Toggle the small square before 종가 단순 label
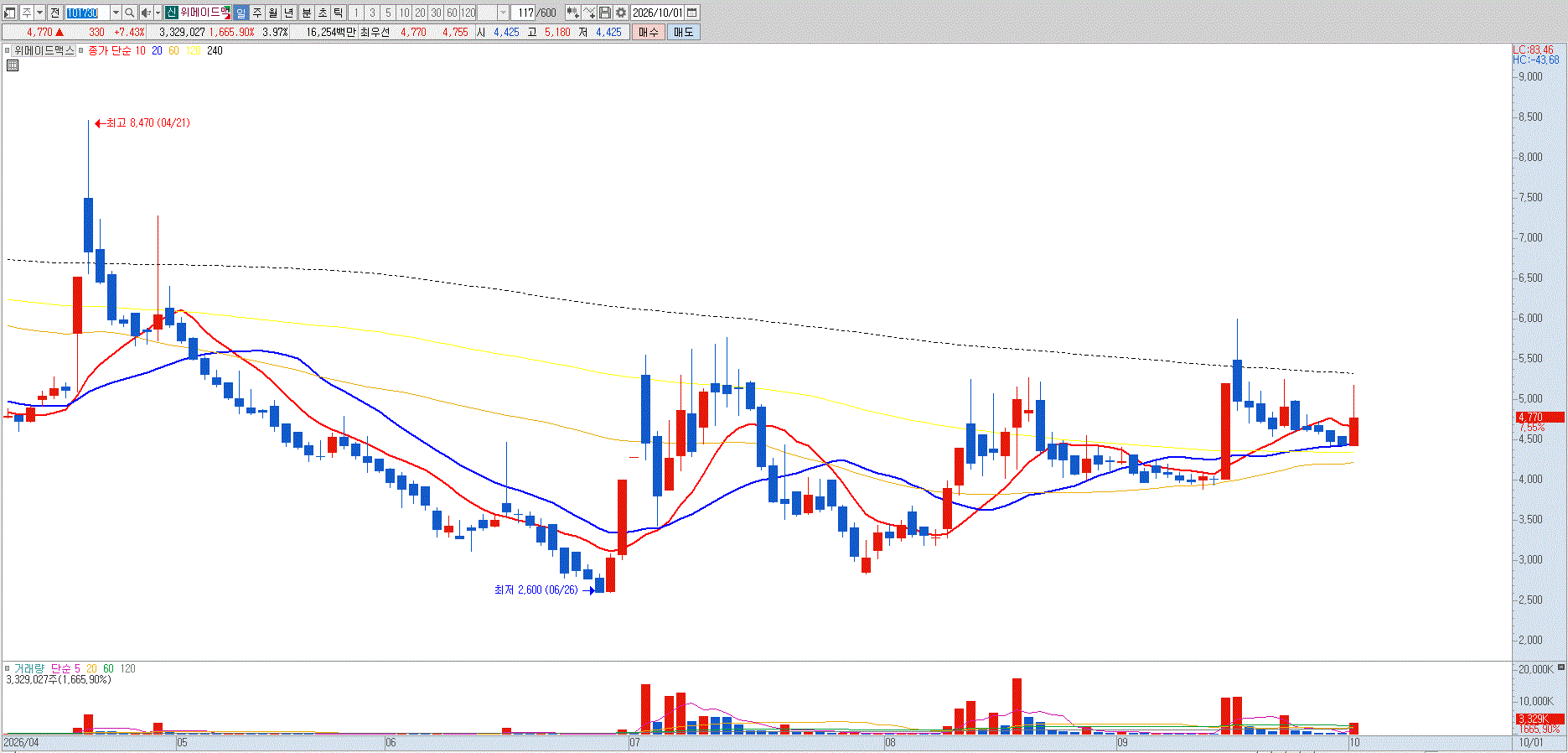The height and width of the screenshot is (753, 1568). click(81, 51)
